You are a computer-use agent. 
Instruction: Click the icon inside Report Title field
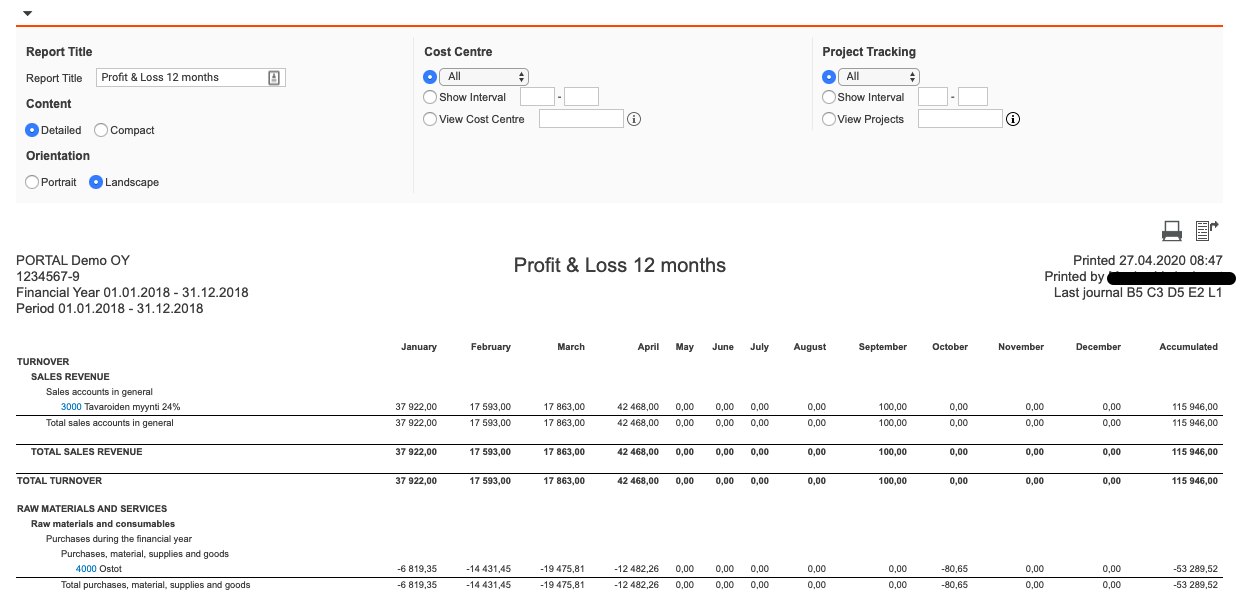tap(274, 78)
